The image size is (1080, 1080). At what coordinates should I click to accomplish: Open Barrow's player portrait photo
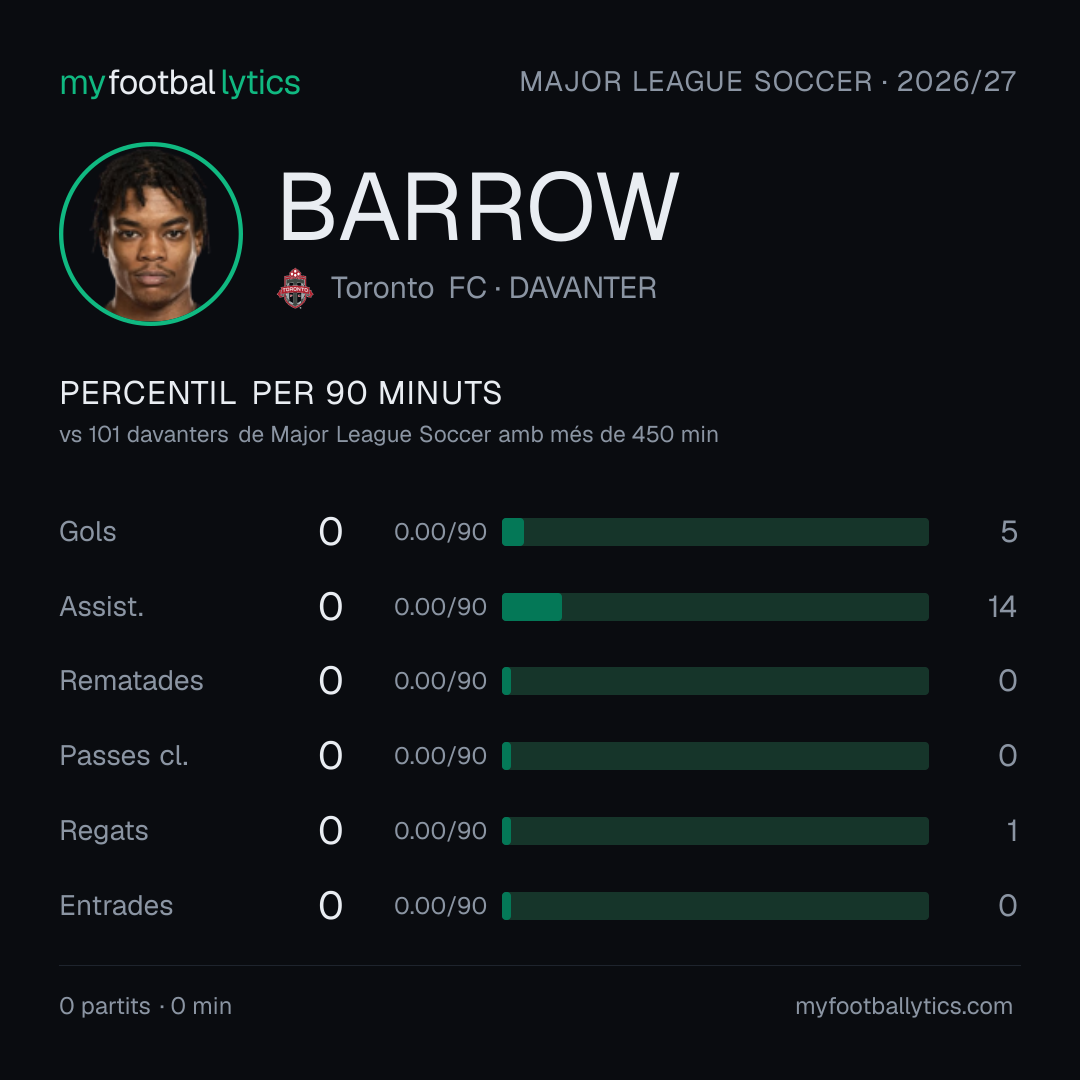click(x=151, y=233)
